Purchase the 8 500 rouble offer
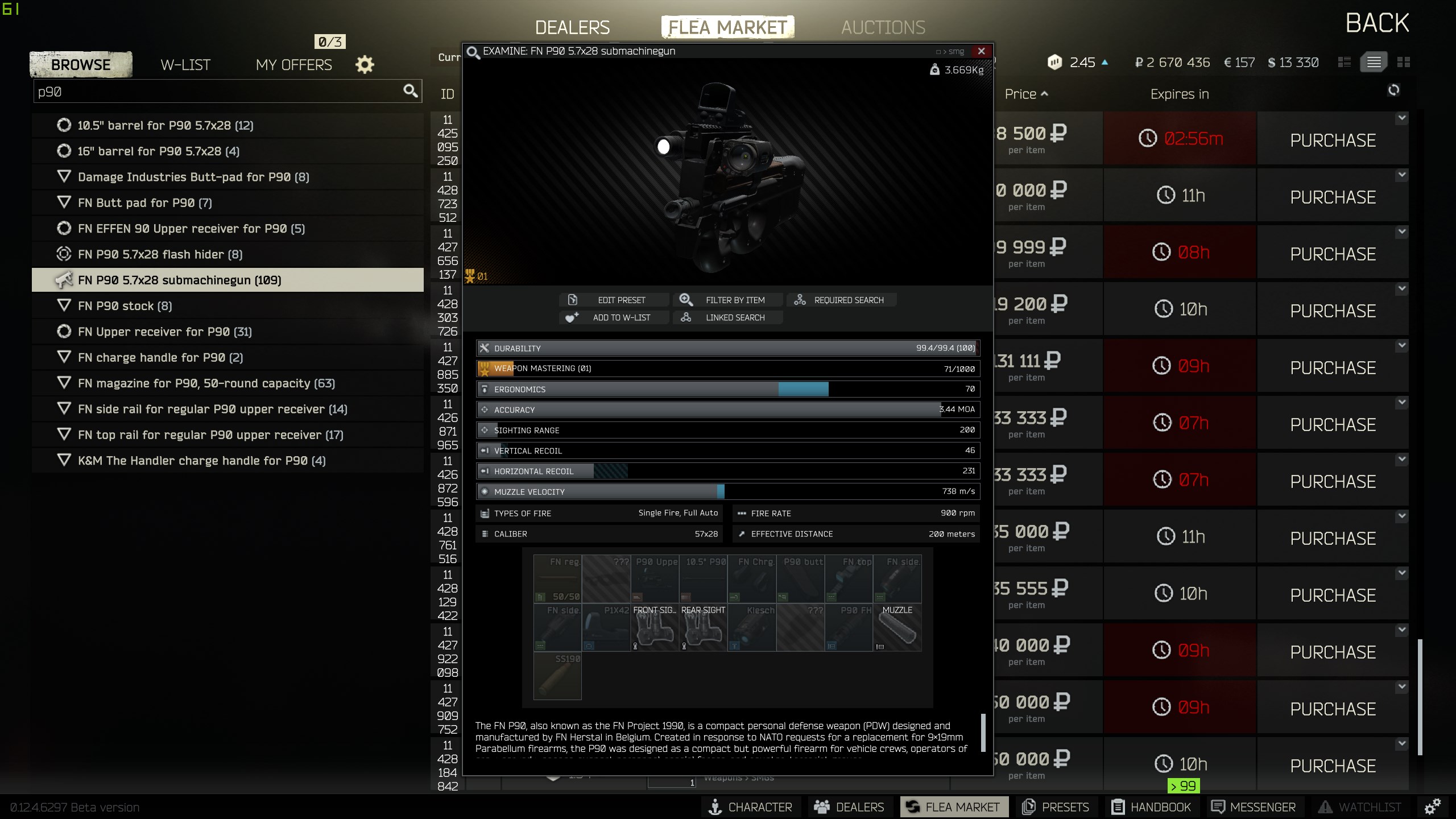This screenshot has height=819, width=1456. [1333, 140]
